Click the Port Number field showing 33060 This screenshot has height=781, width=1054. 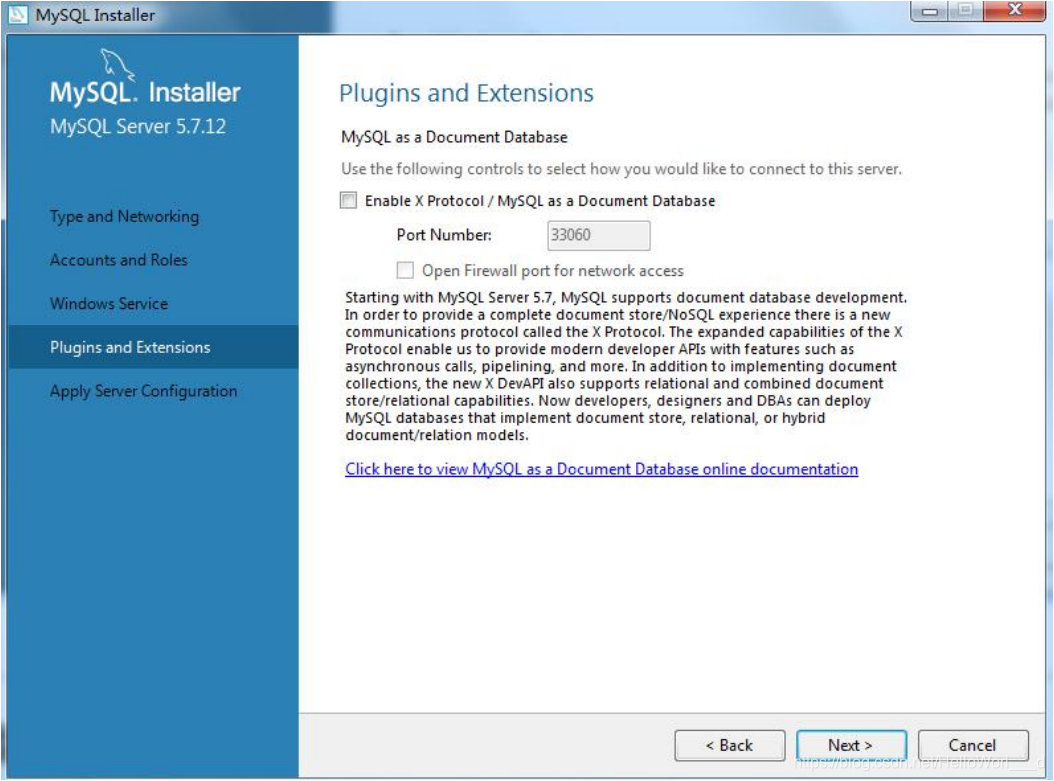598,235
